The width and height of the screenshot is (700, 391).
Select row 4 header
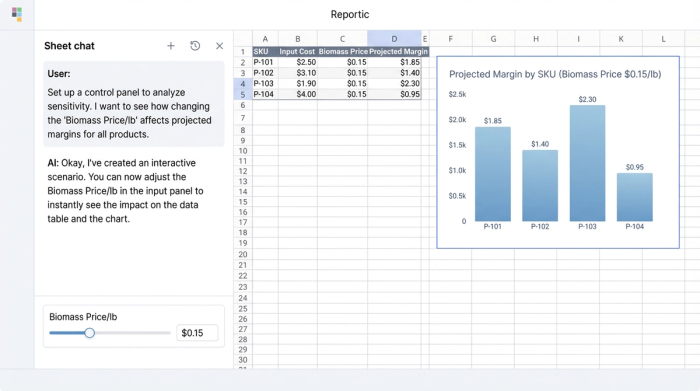pos(243,83)
